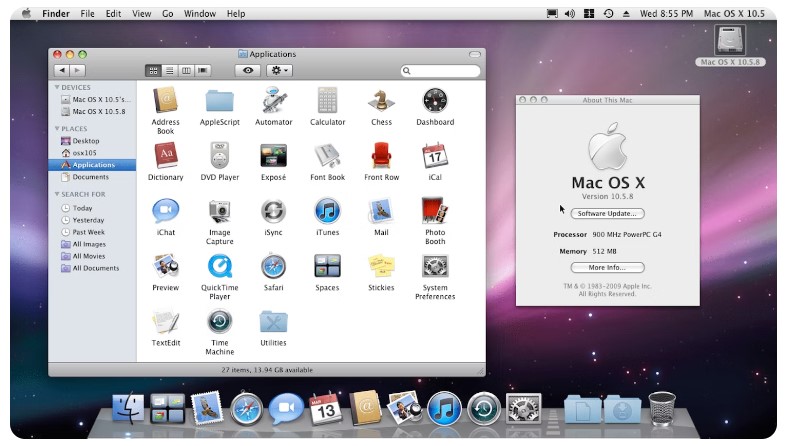Open the Action gear dropdown menu

[x=280, y=71]
